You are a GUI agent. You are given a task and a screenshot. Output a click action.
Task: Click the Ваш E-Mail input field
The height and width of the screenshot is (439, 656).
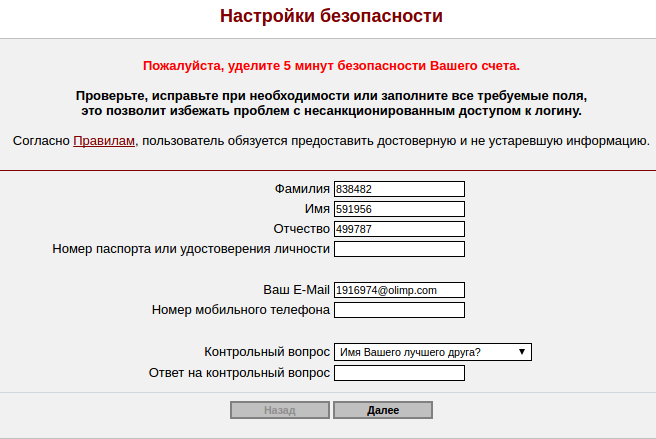click(x=399, y=290)
